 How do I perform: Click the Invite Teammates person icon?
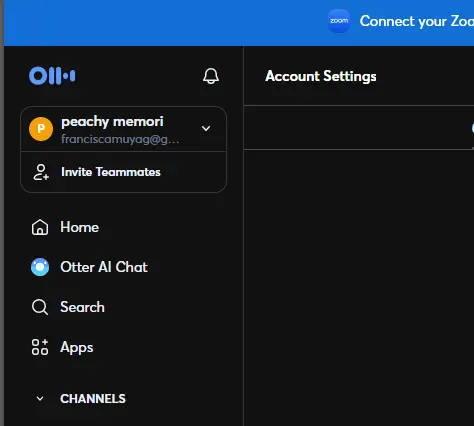click(x=41, y=172)
